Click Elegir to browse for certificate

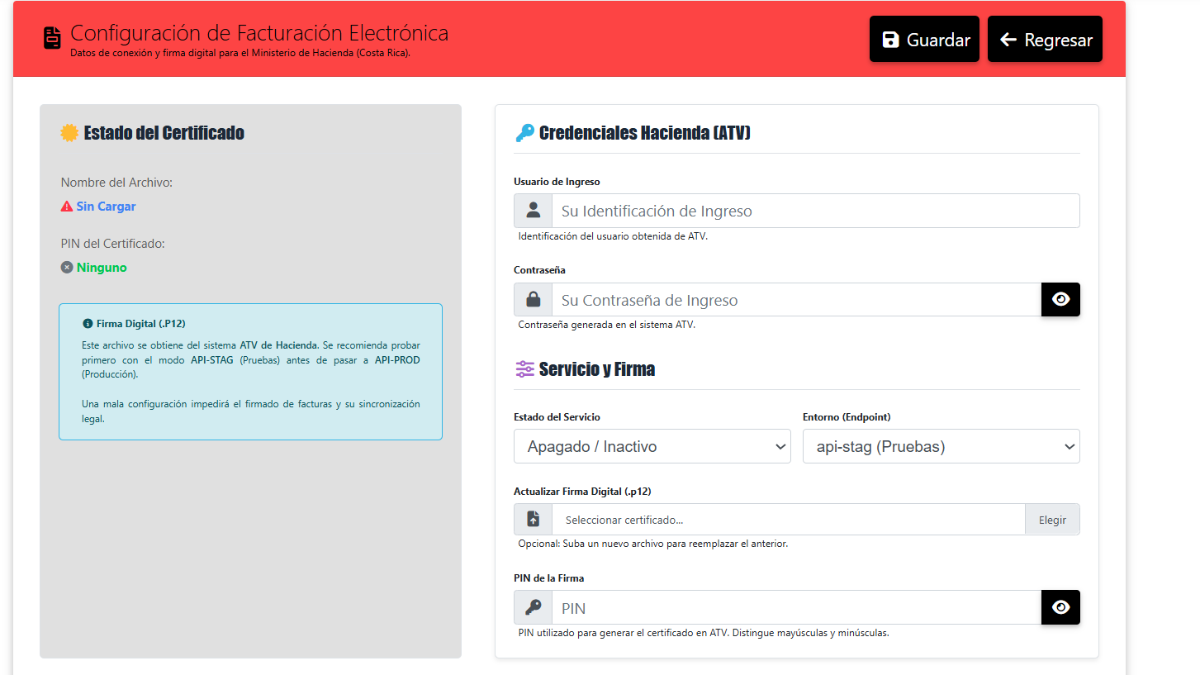pyautogui.click(x=1052, y=520)
